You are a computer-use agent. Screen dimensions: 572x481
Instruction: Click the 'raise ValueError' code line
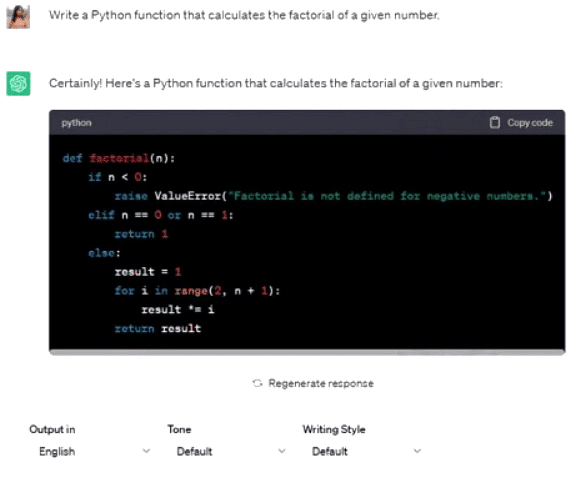click(333, 196)
